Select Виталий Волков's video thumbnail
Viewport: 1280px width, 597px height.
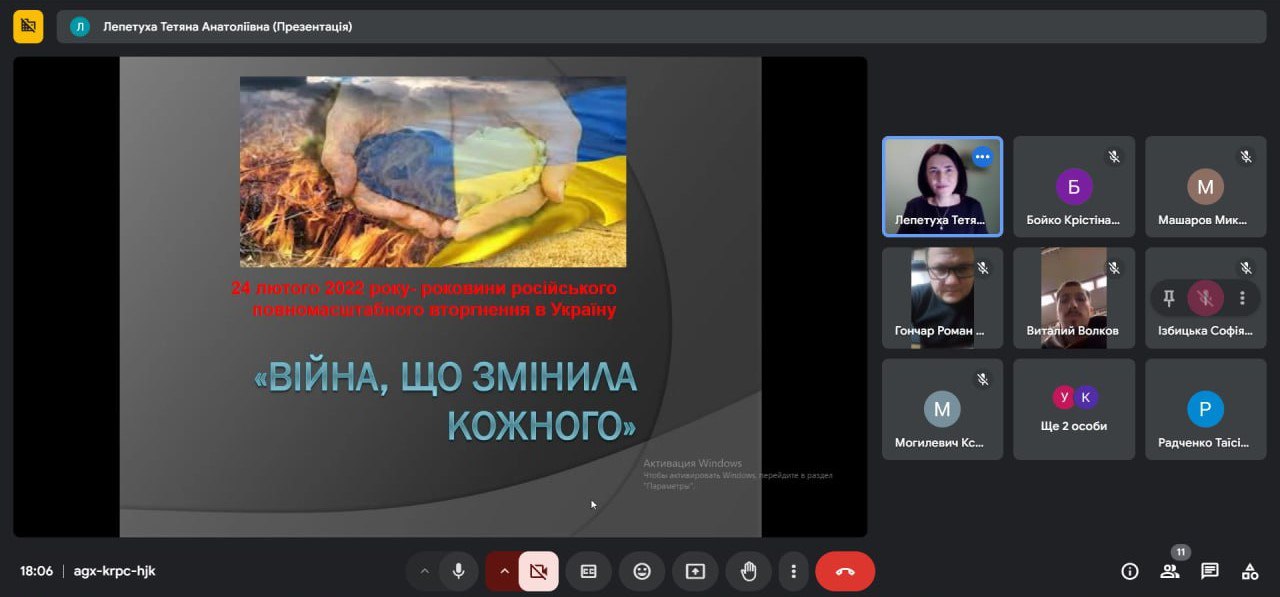coord(1073,298)
